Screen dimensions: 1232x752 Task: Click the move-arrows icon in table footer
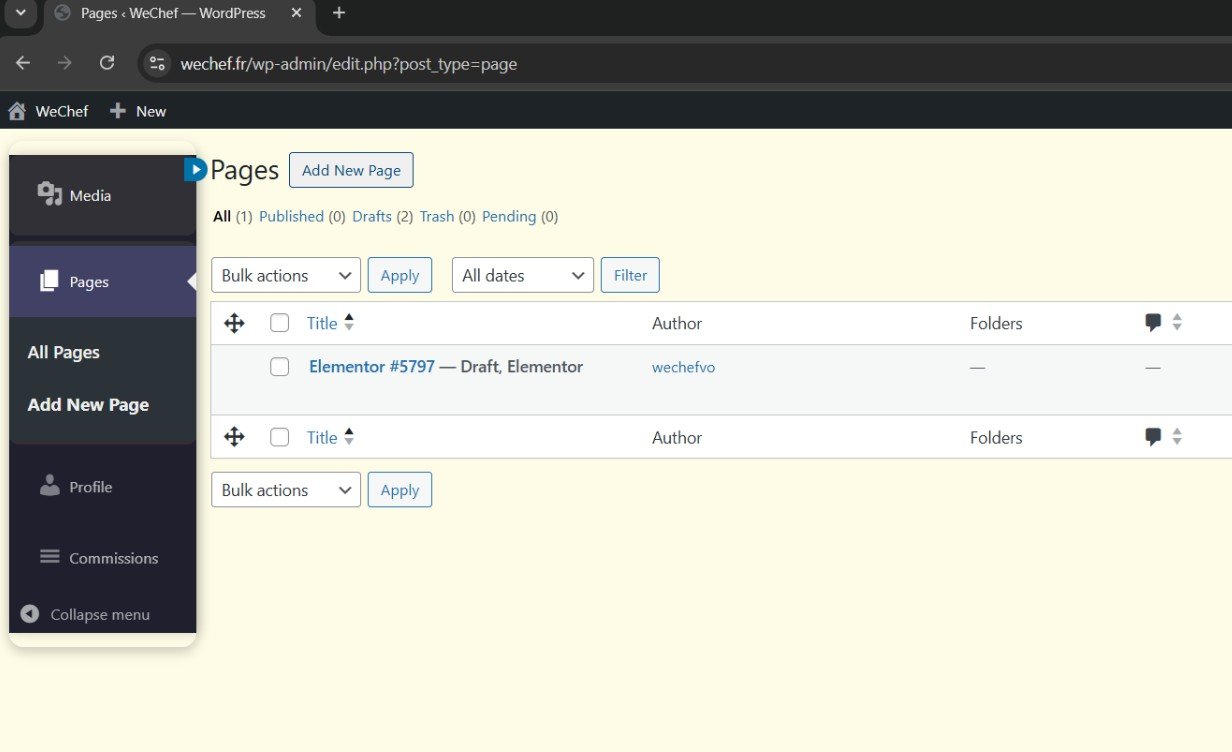235,437
